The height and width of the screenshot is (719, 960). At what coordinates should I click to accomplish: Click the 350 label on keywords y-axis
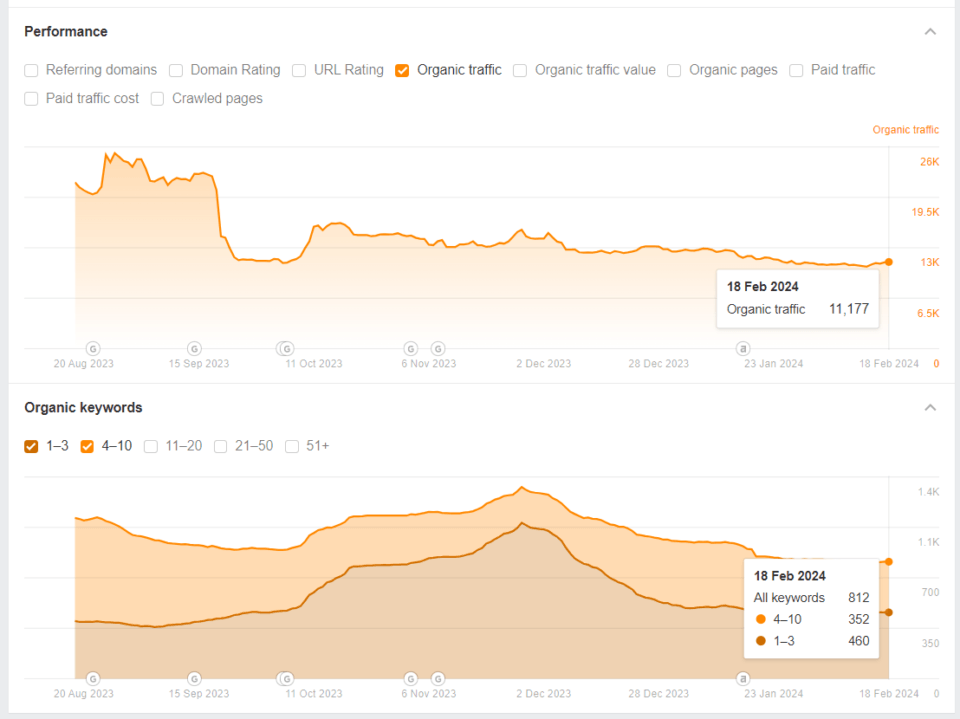tap(930, 643)
